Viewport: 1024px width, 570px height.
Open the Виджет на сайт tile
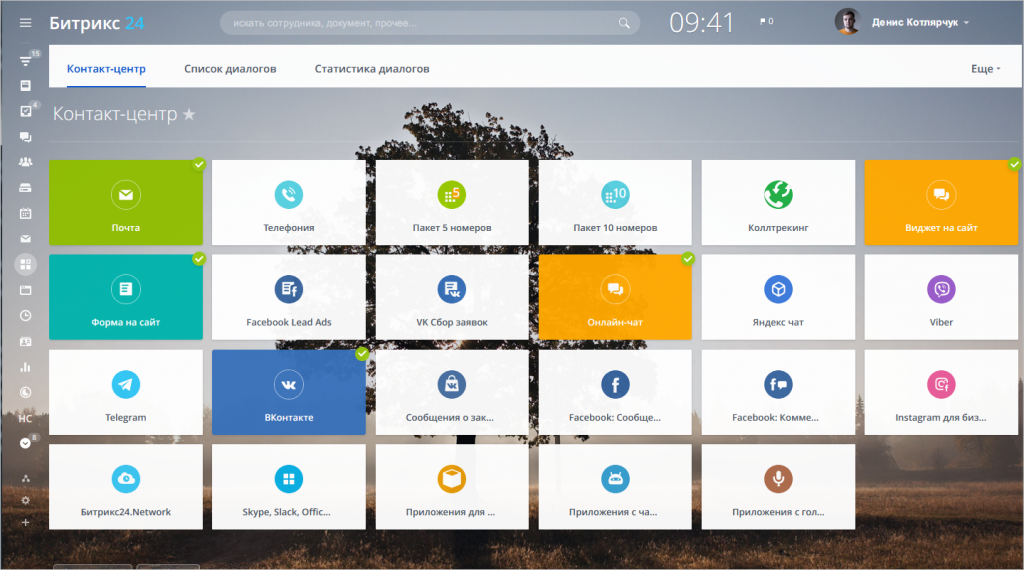point(941,202)
